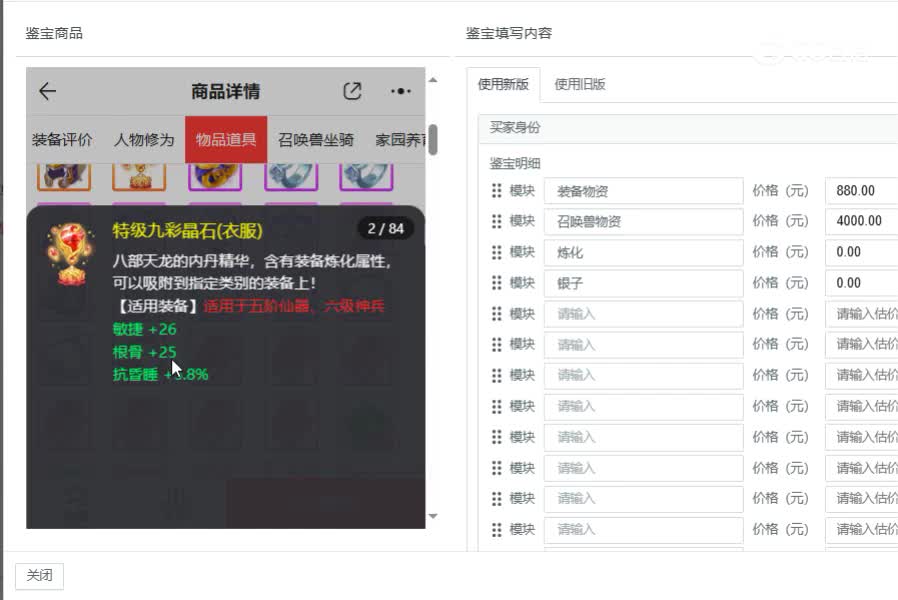The height and width of the screenshot is (600, 898).
Task: Click the 银子 module input
Action: 644,283
